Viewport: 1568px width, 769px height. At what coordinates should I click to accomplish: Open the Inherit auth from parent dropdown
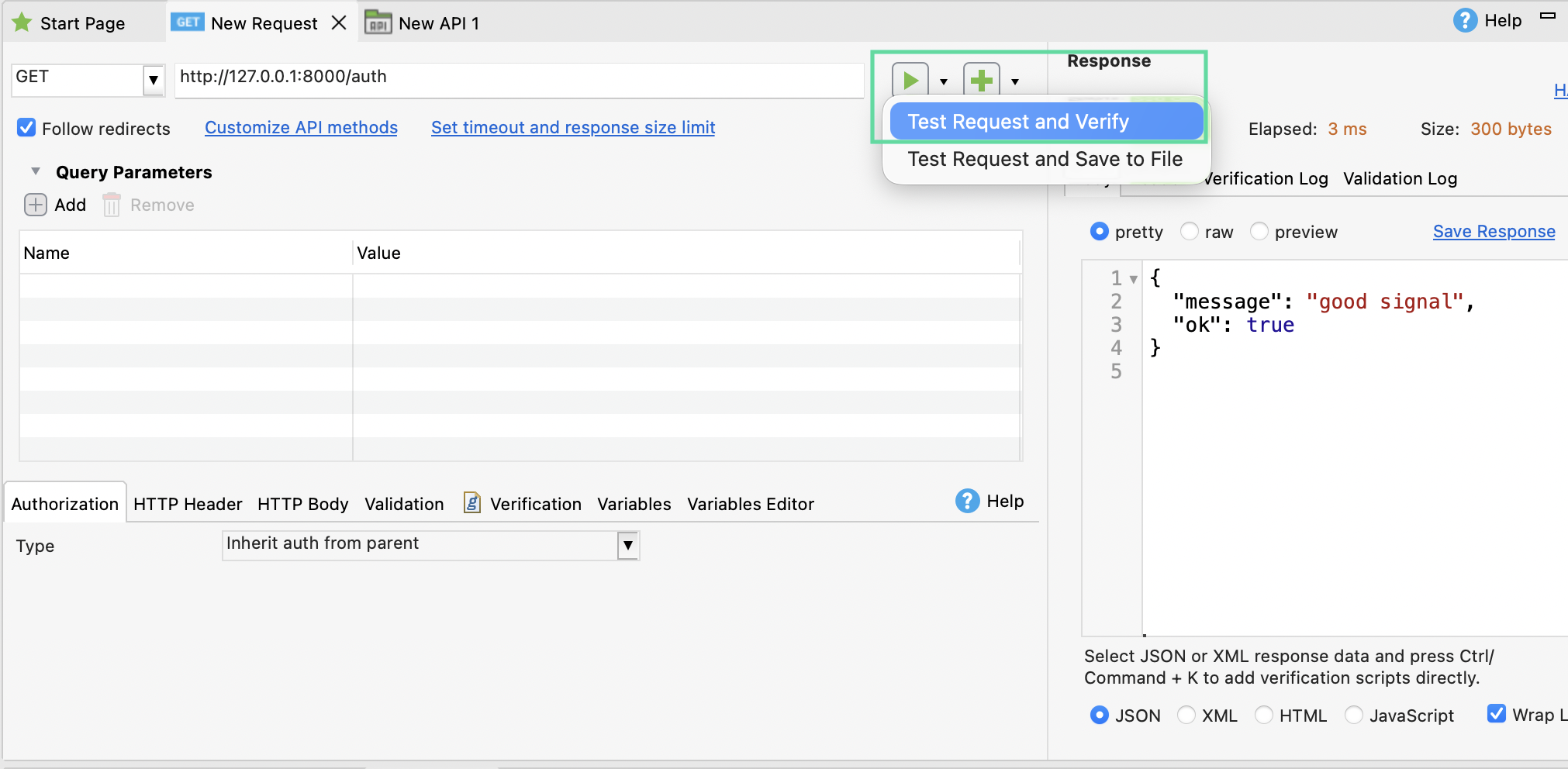pyautogui.click(x=627, y=545)
